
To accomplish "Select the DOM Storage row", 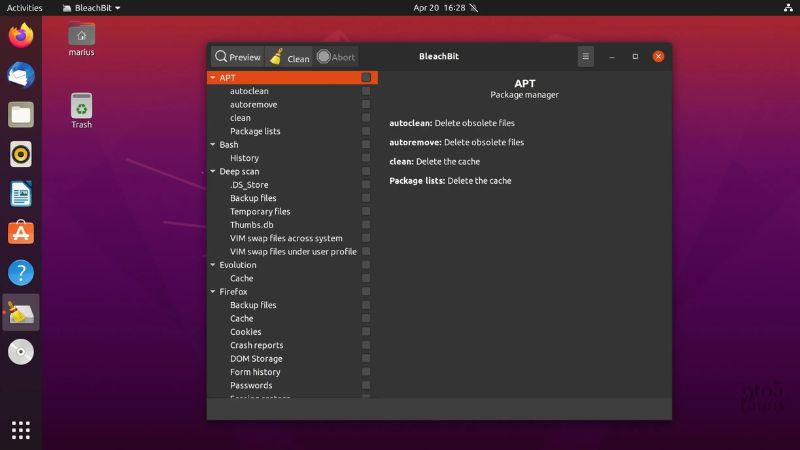I will [292, 358].
